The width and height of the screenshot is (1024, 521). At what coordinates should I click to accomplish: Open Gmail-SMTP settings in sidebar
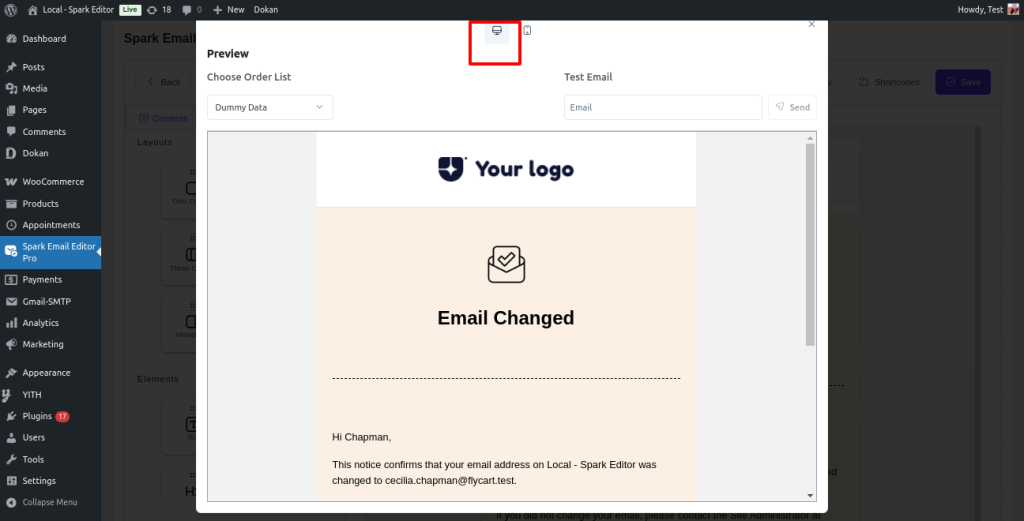pyautogui.click(x=46, y=301)
